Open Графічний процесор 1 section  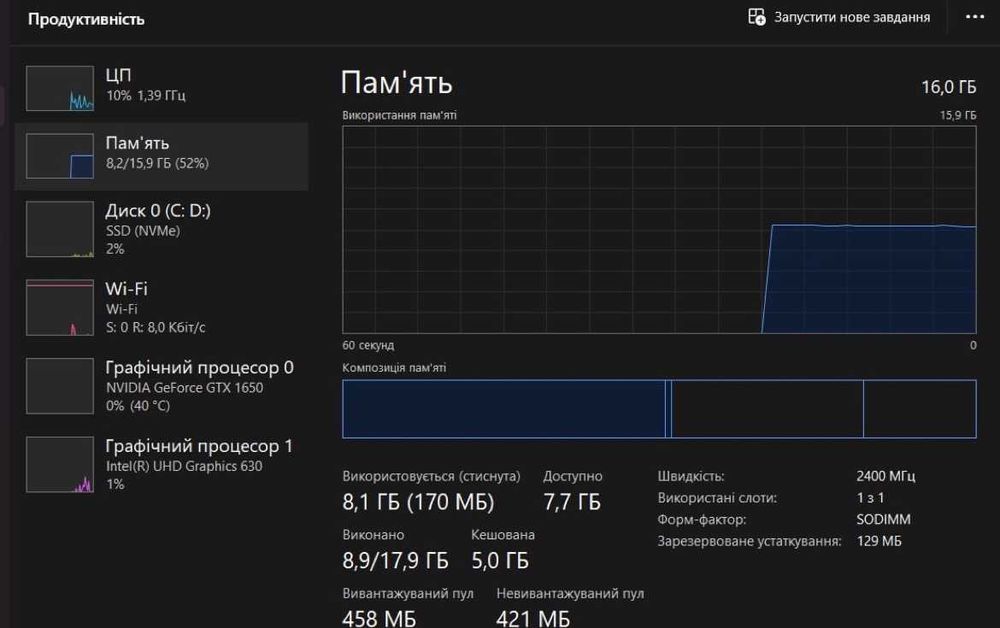(161, 464)
